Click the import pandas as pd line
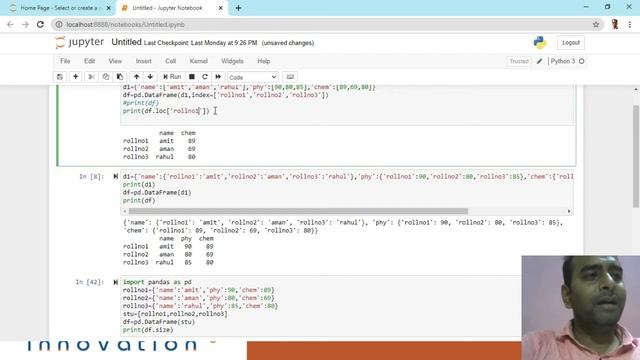The height and width of the screenshot is (360, 640). pyautogui.click(x=157, y=282)
